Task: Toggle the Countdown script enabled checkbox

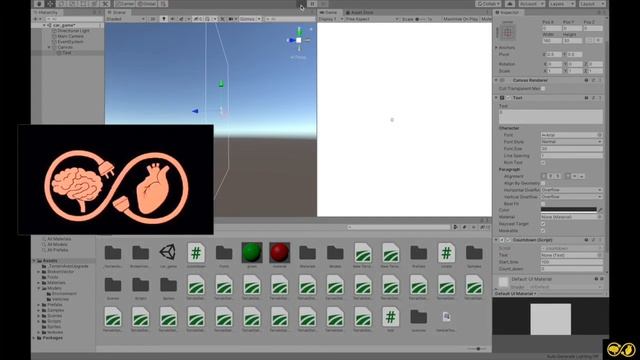Action: click(508, 240)
